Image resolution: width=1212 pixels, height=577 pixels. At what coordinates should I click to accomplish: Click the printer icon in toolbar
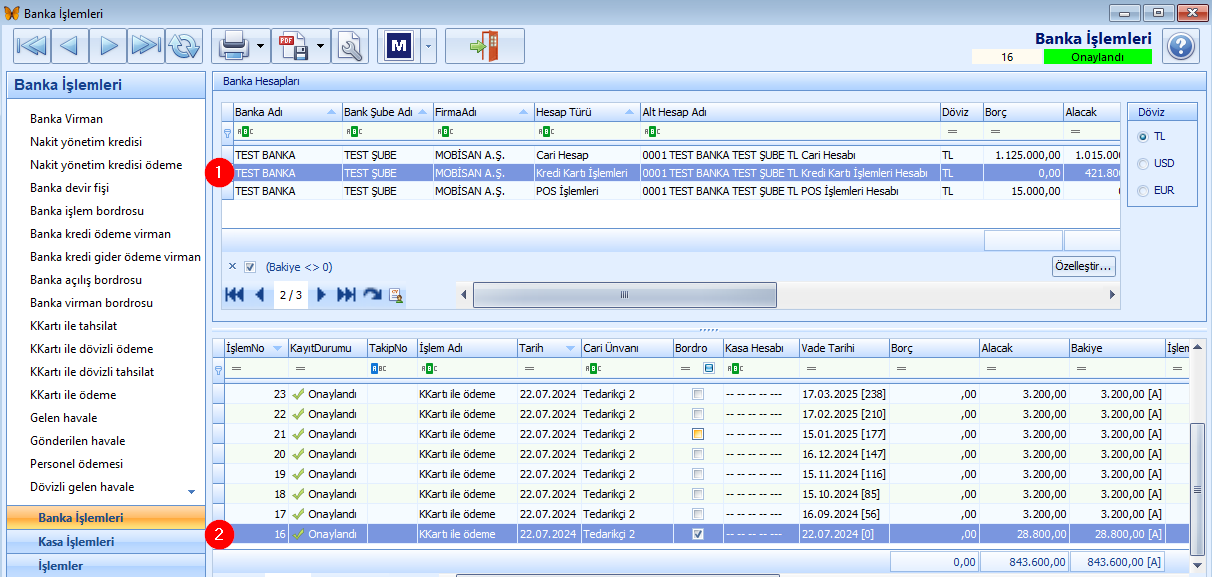click(x=233, y=46)
